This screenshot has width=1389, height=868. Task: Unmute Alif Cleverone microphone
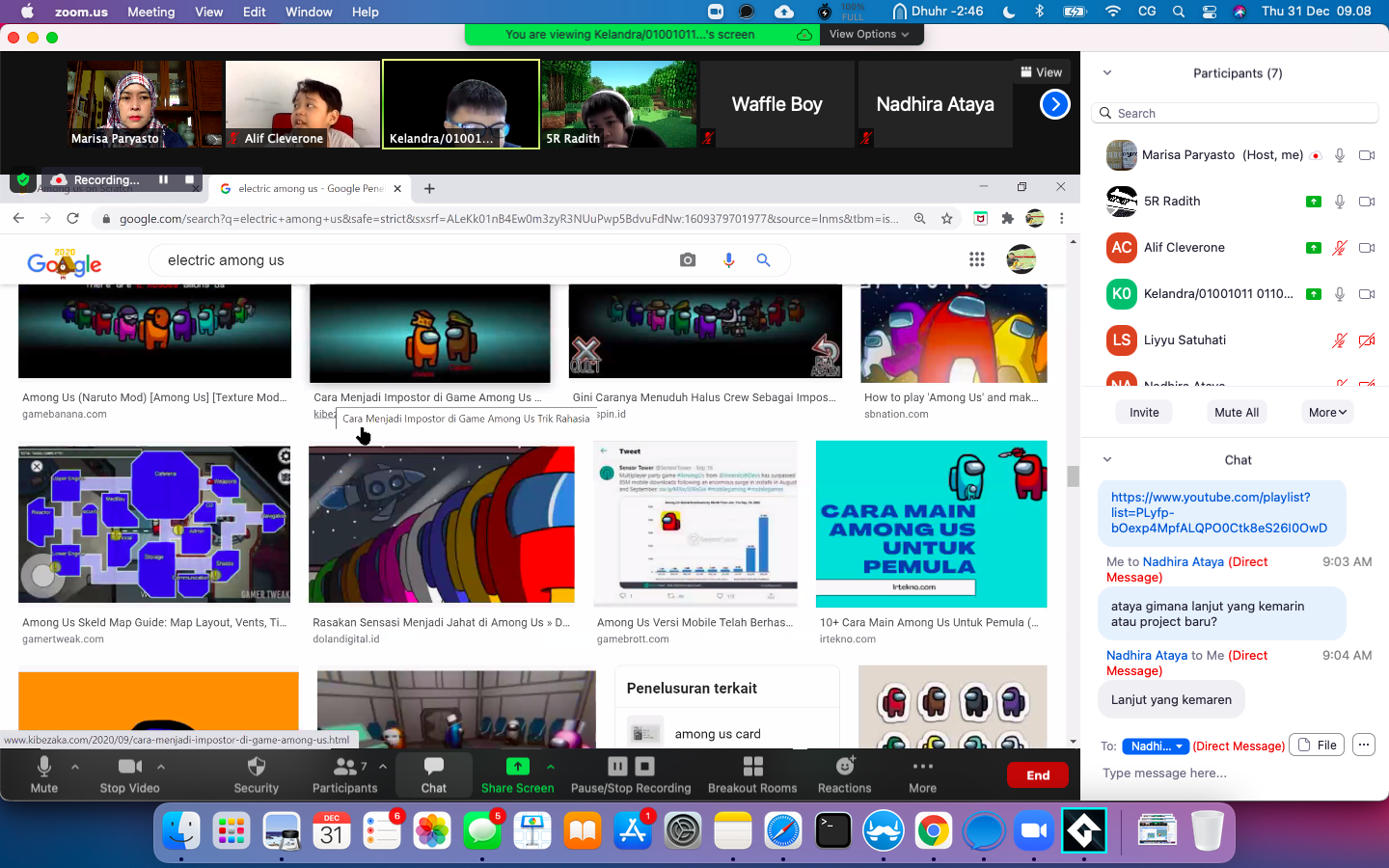(x=1340, y=248)
